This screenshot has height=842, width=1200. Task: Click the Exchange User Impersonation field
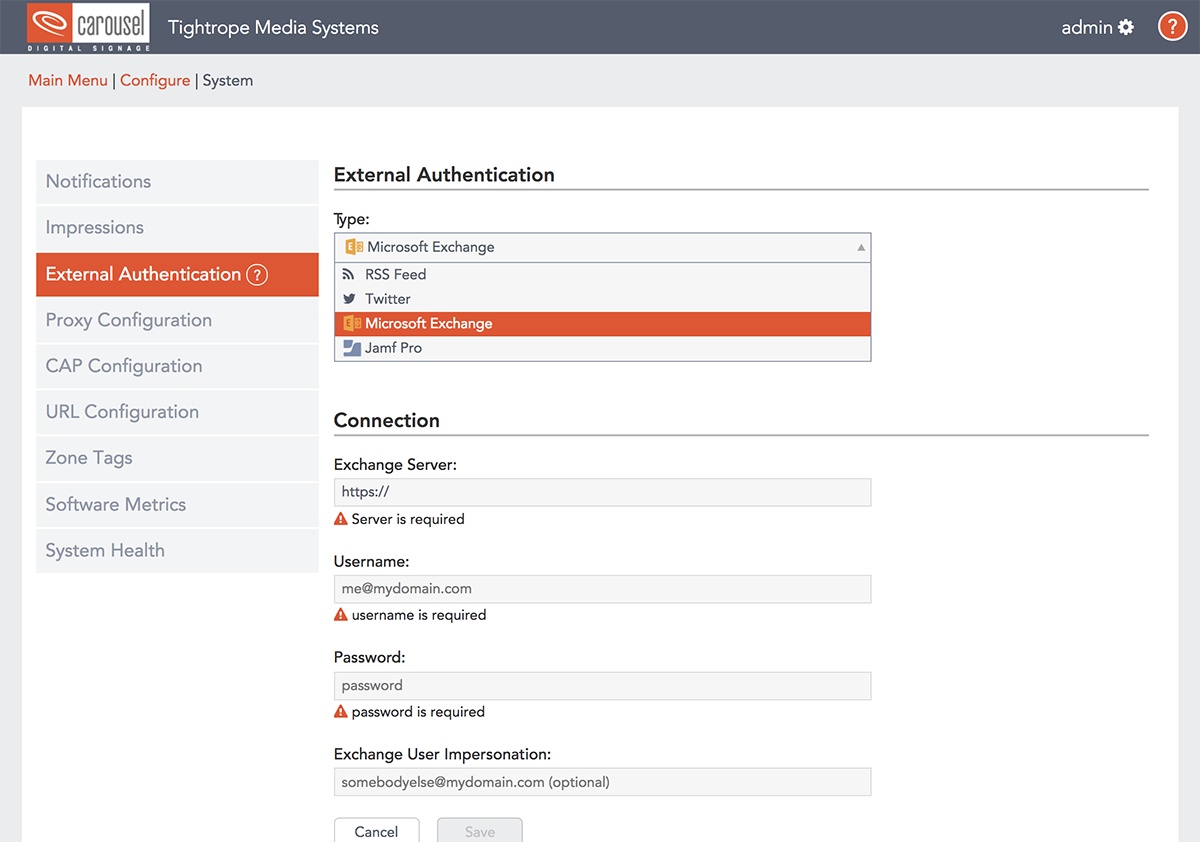(602, 782)
